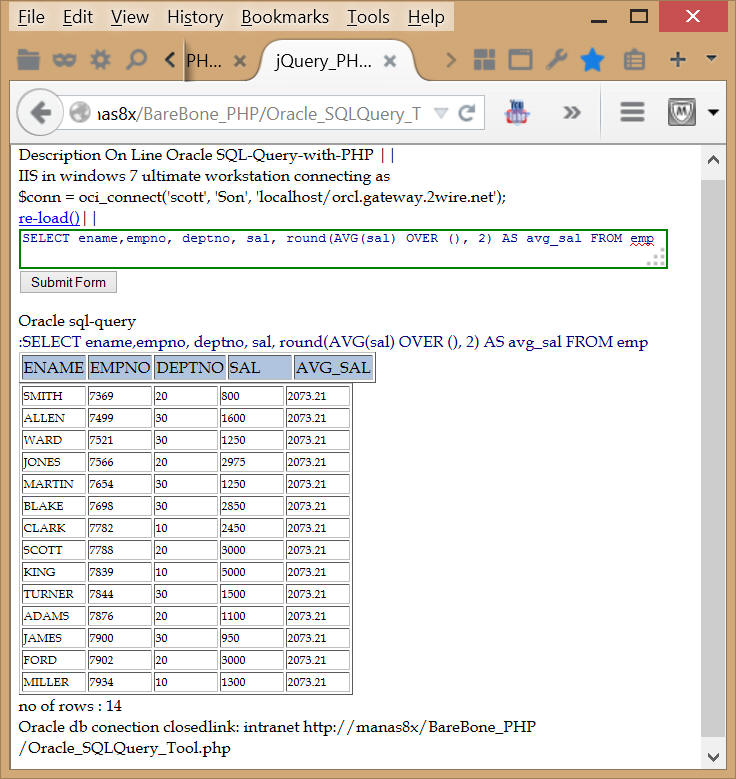Select the TURNER name cell
This screenshot has height=779, width=736.
click(x=54, y=594)
